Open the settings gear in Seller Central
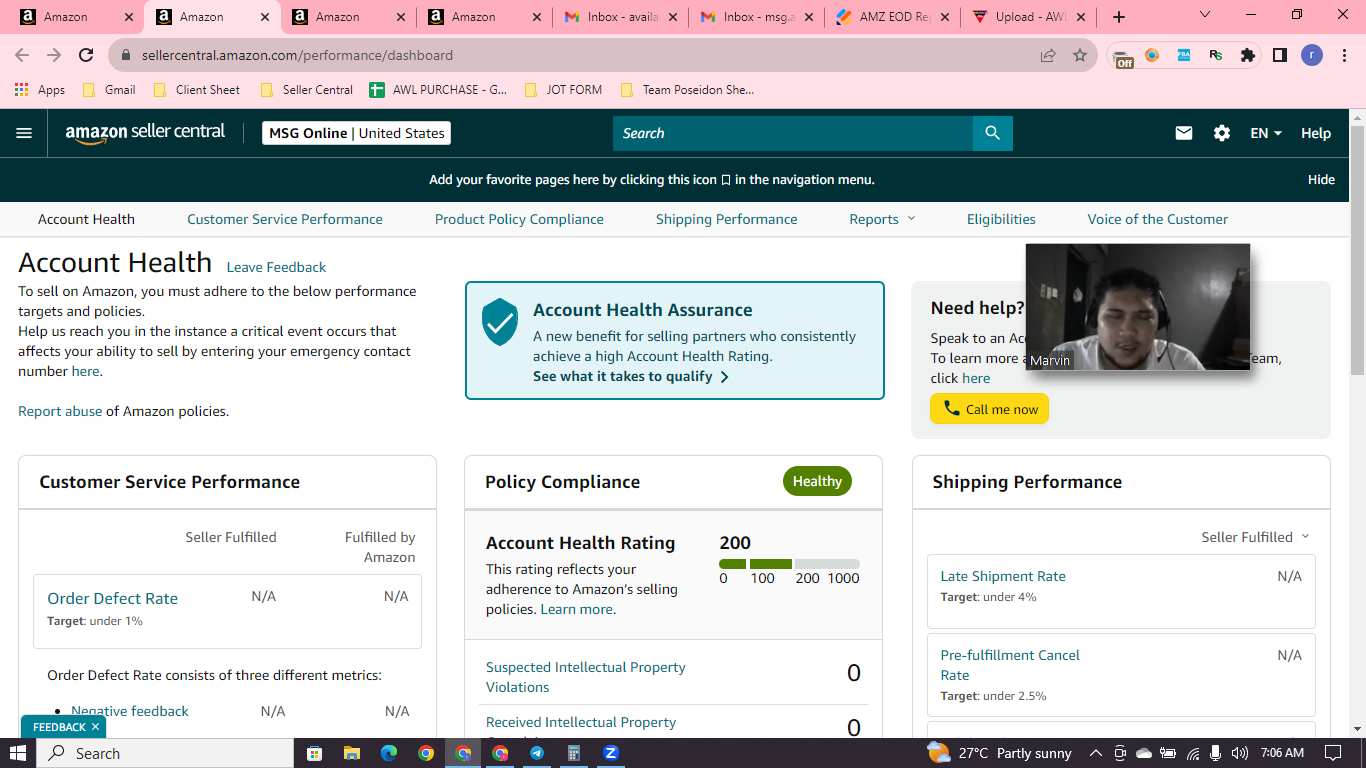 [1222, 133]
